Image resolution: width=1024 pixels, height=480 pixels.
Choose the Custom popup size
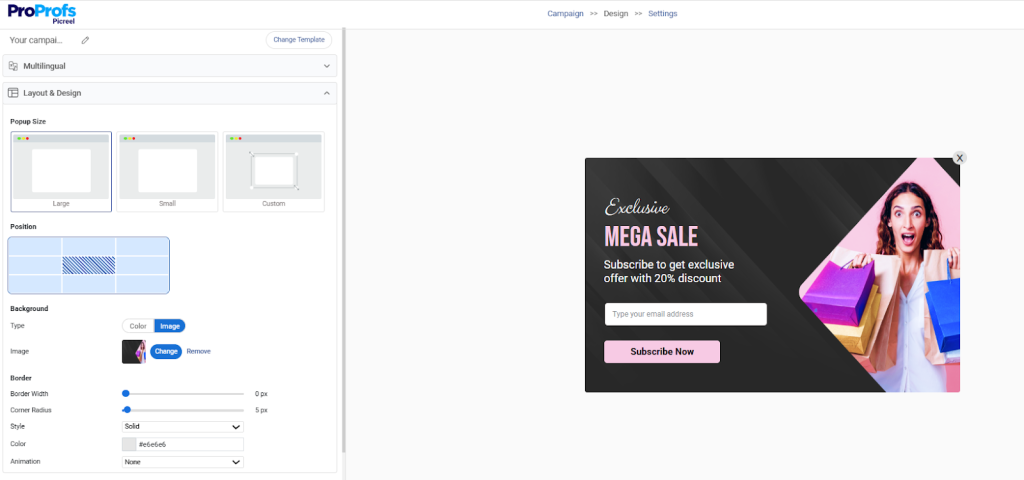tap(273, 171)
